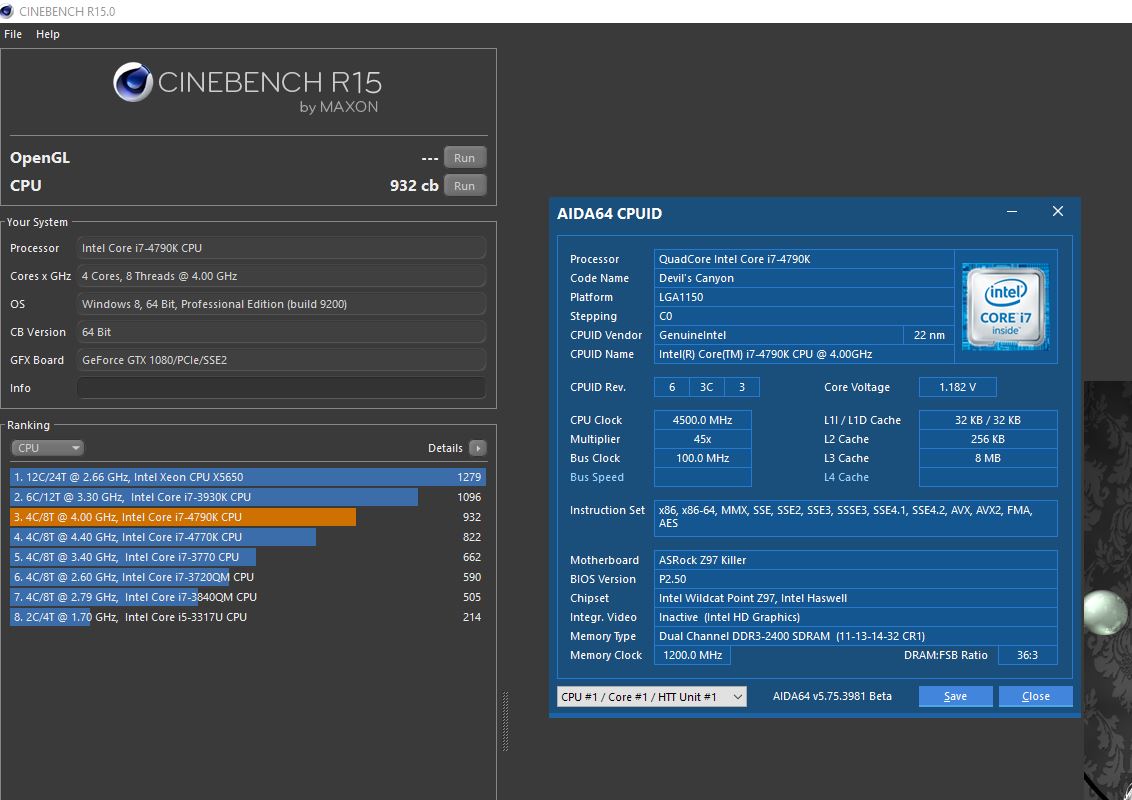This screenshot has width=1132, height=800.
Task: Click the 1200.0 MHz Memory Clock value
Action: [x=692, y=655]
